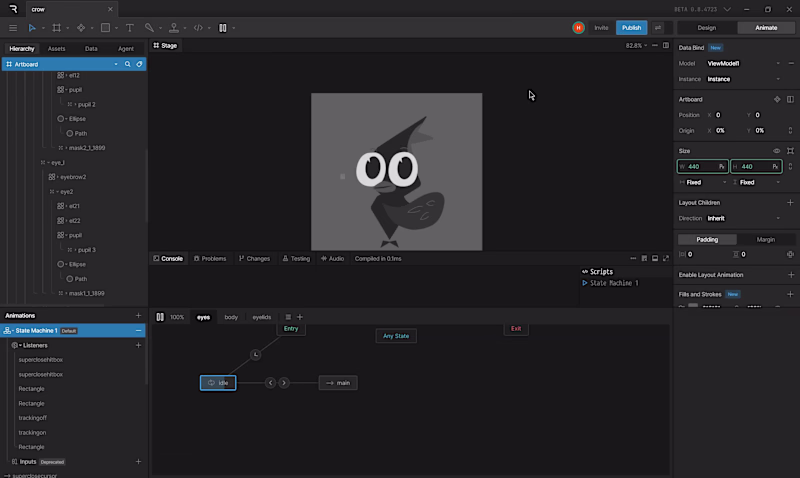Select the Bone tool
Screen dimensions: 800x478
click(x=149, y=28)
